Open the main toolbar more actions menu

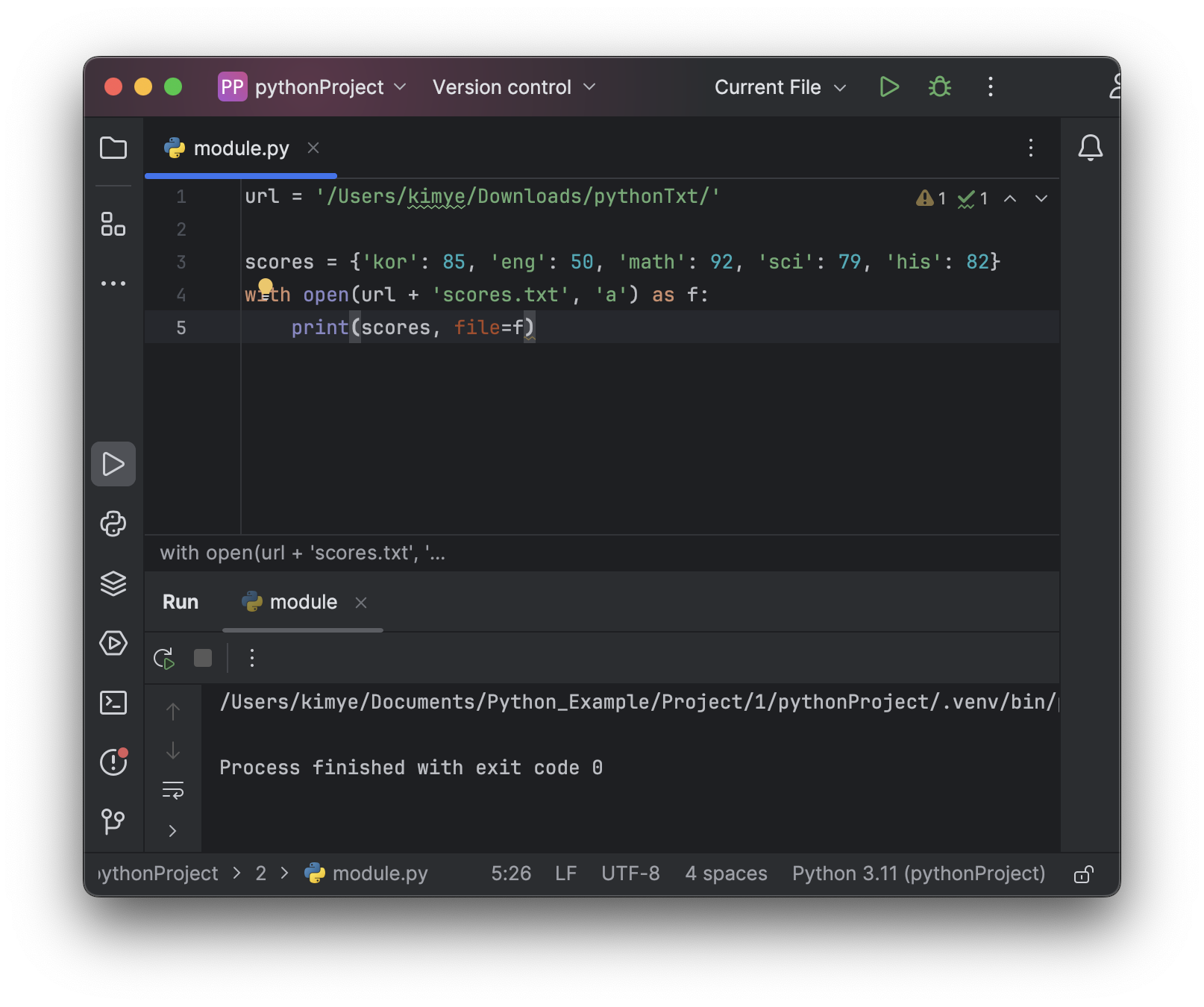[991, 87]
